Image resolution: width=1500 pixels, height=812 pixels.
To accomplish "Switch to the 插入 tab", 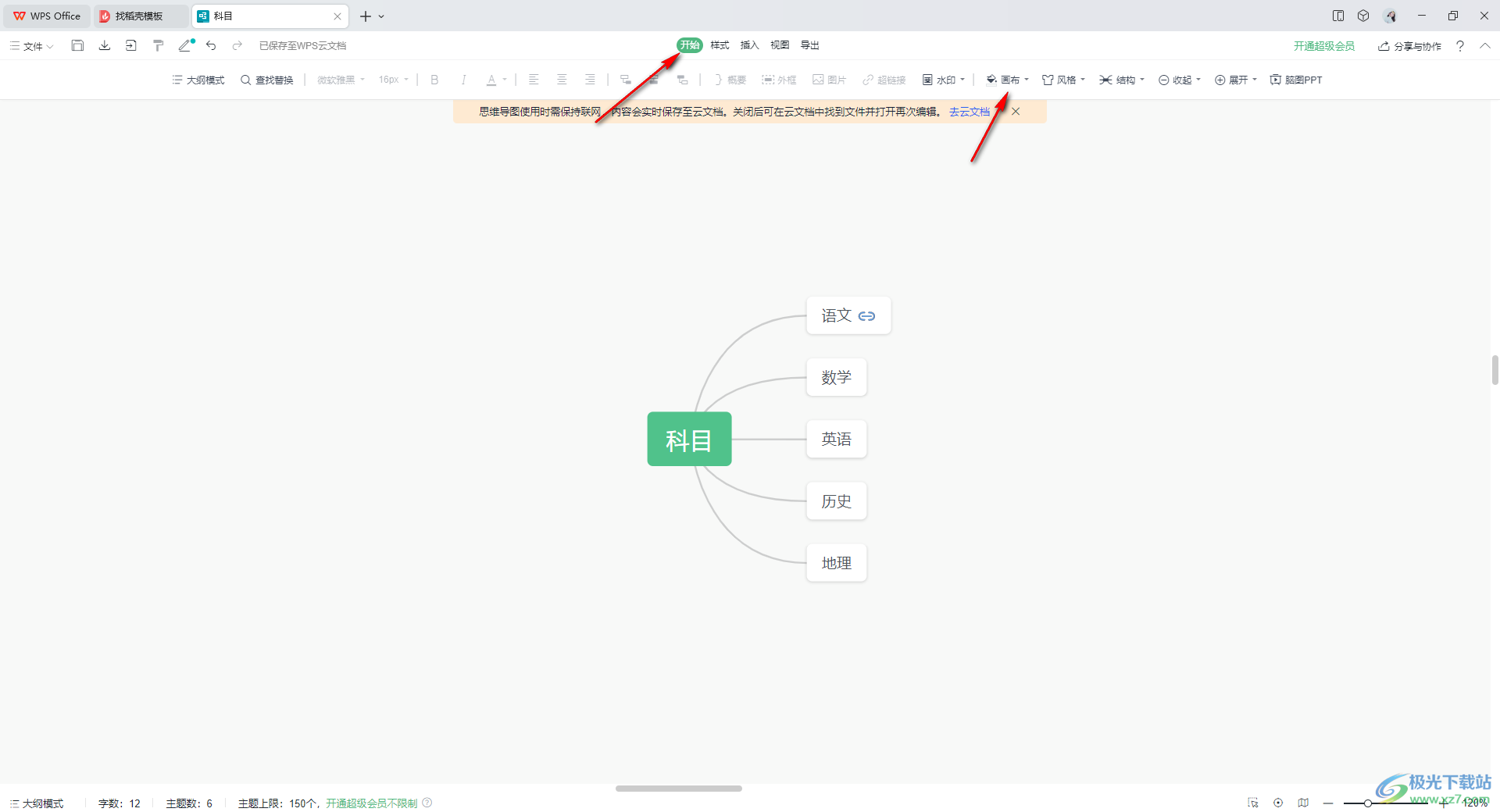I will click(x=750, y=45).
